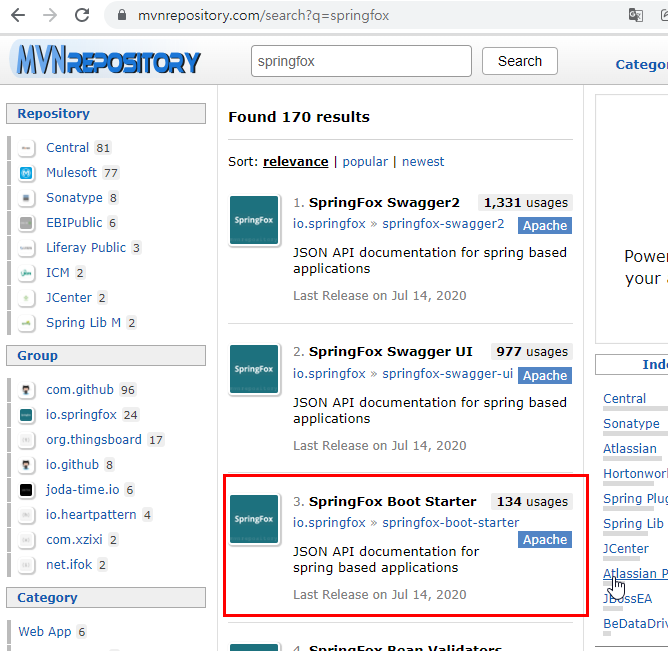Click SpringFox Boot Starter result thumbnail
Screen dimensions: 668x651
point(254,519)
